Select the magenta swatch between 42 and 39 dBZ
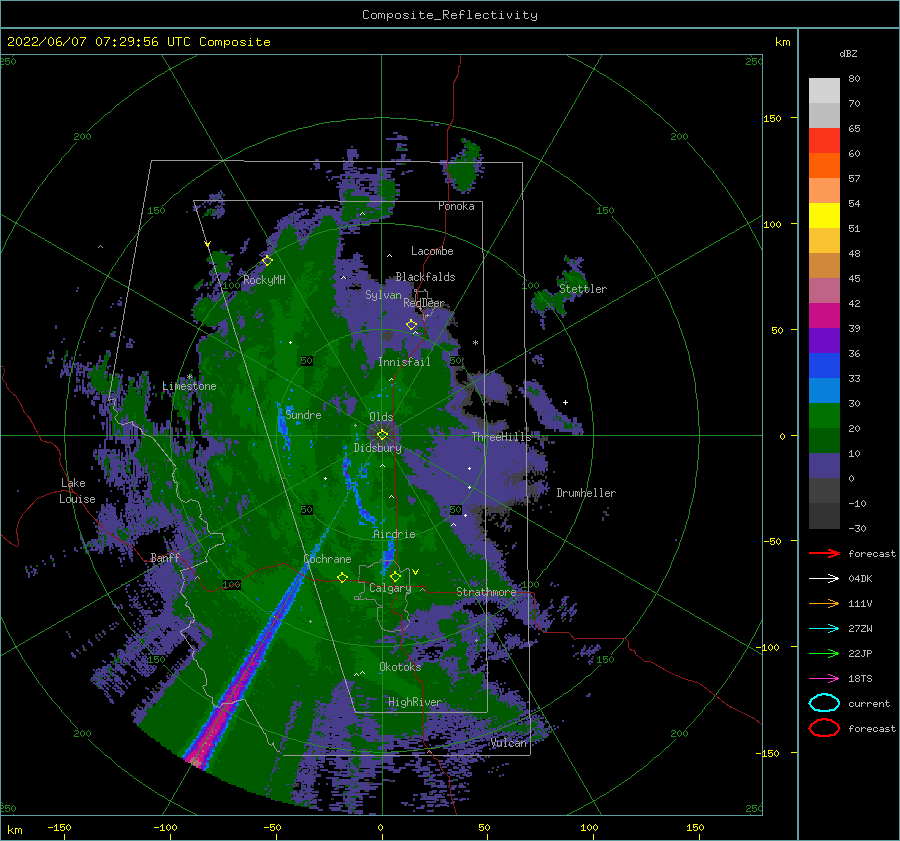This screenshot has height=841, width=900. [824, 316]
